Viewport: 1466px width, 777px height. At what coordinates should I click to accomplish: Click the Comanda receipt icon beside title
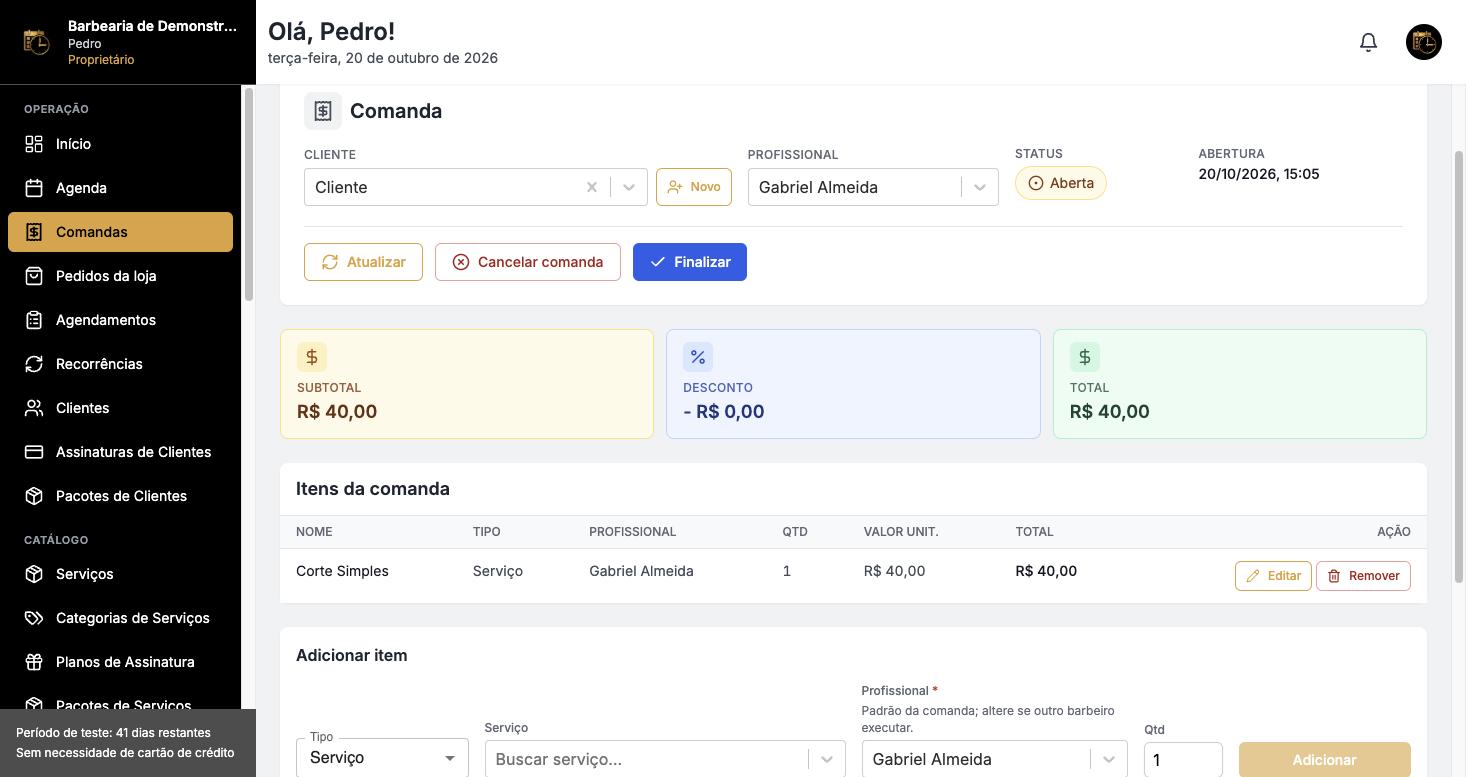323,111
